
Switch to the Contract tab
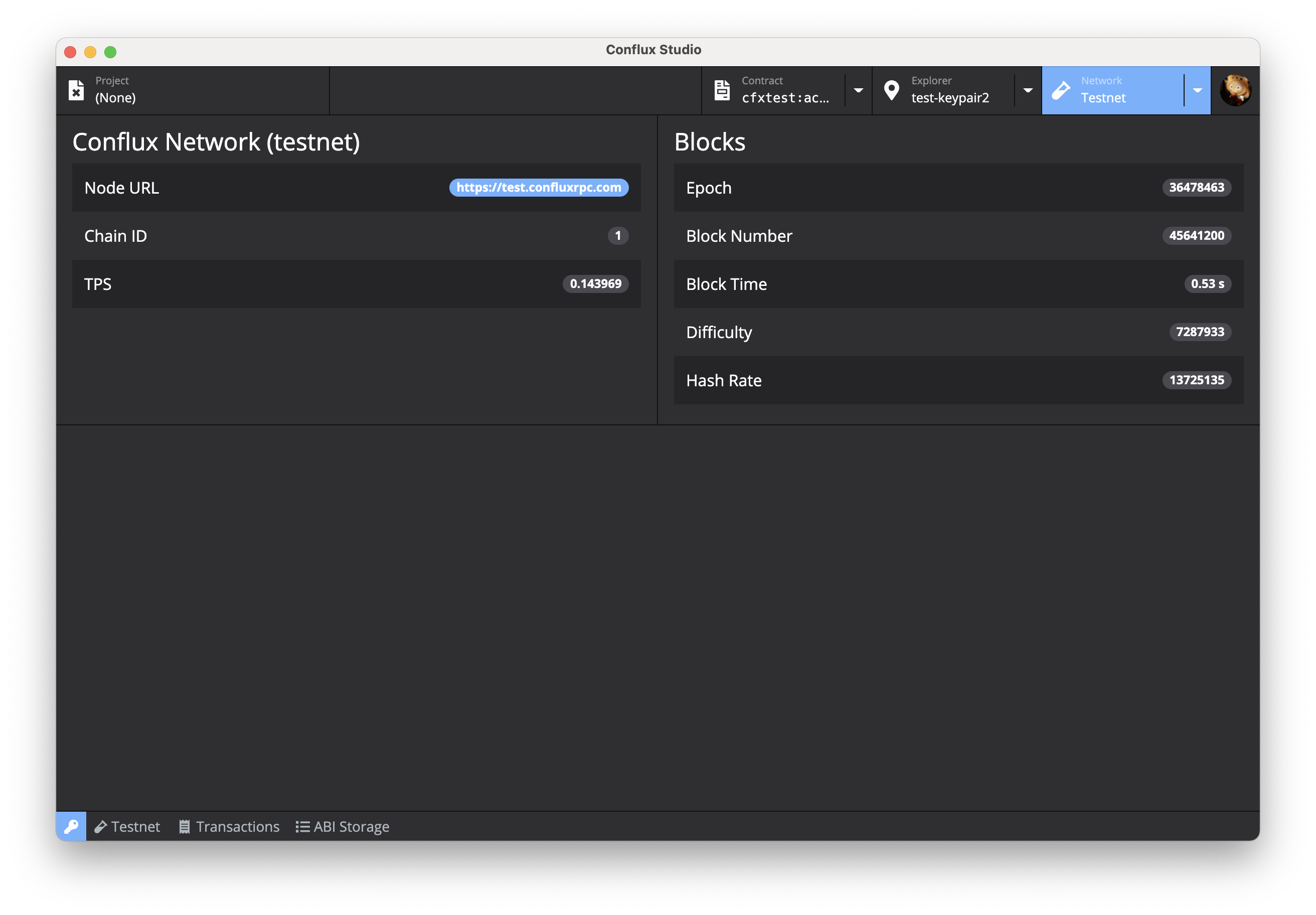[785, 90]
